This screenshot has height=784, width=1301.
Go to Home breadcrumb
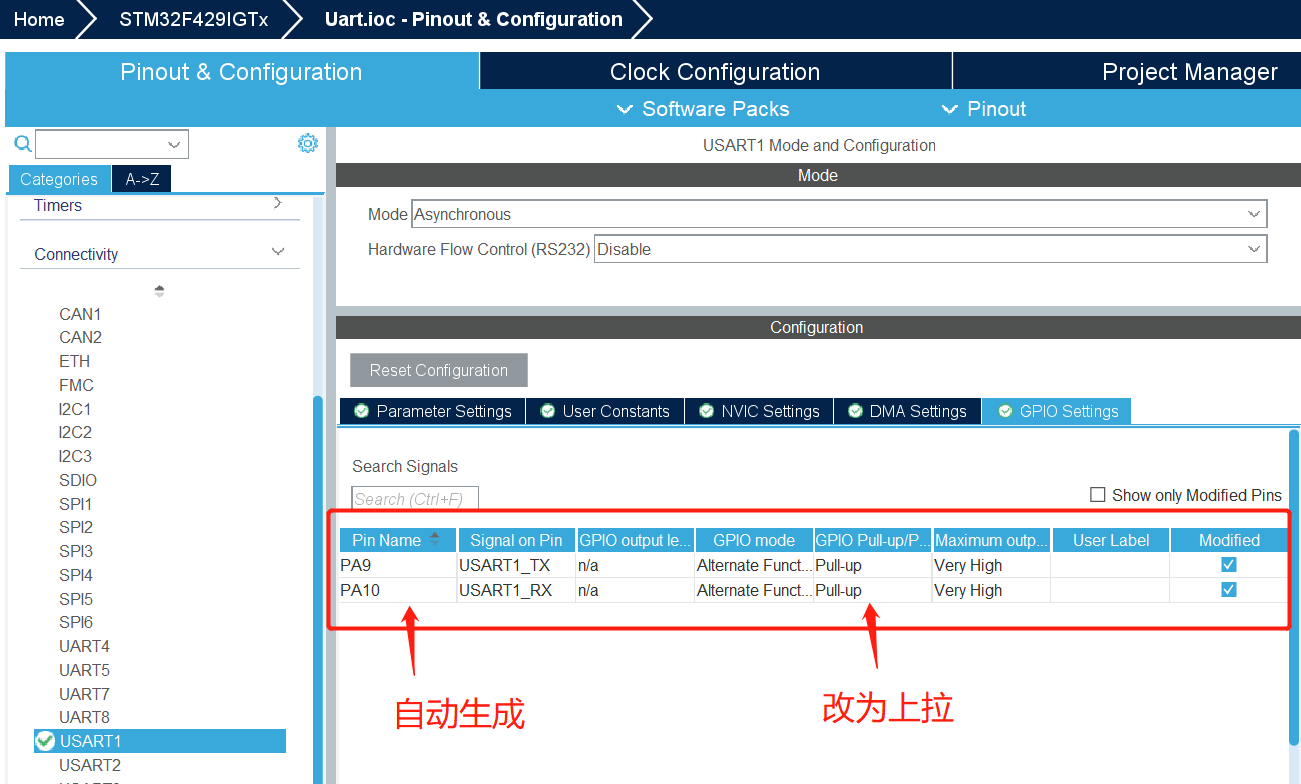39,19
